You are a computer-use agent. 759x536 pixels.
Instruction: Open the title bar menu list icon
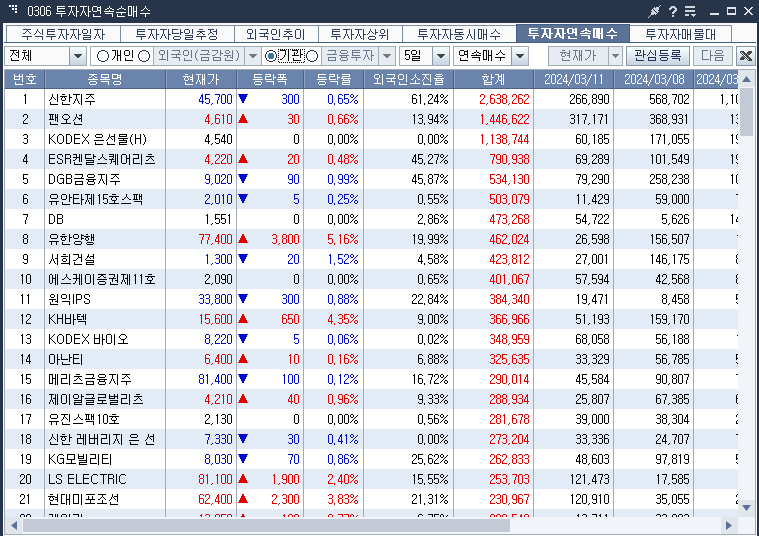click(690, 11)
